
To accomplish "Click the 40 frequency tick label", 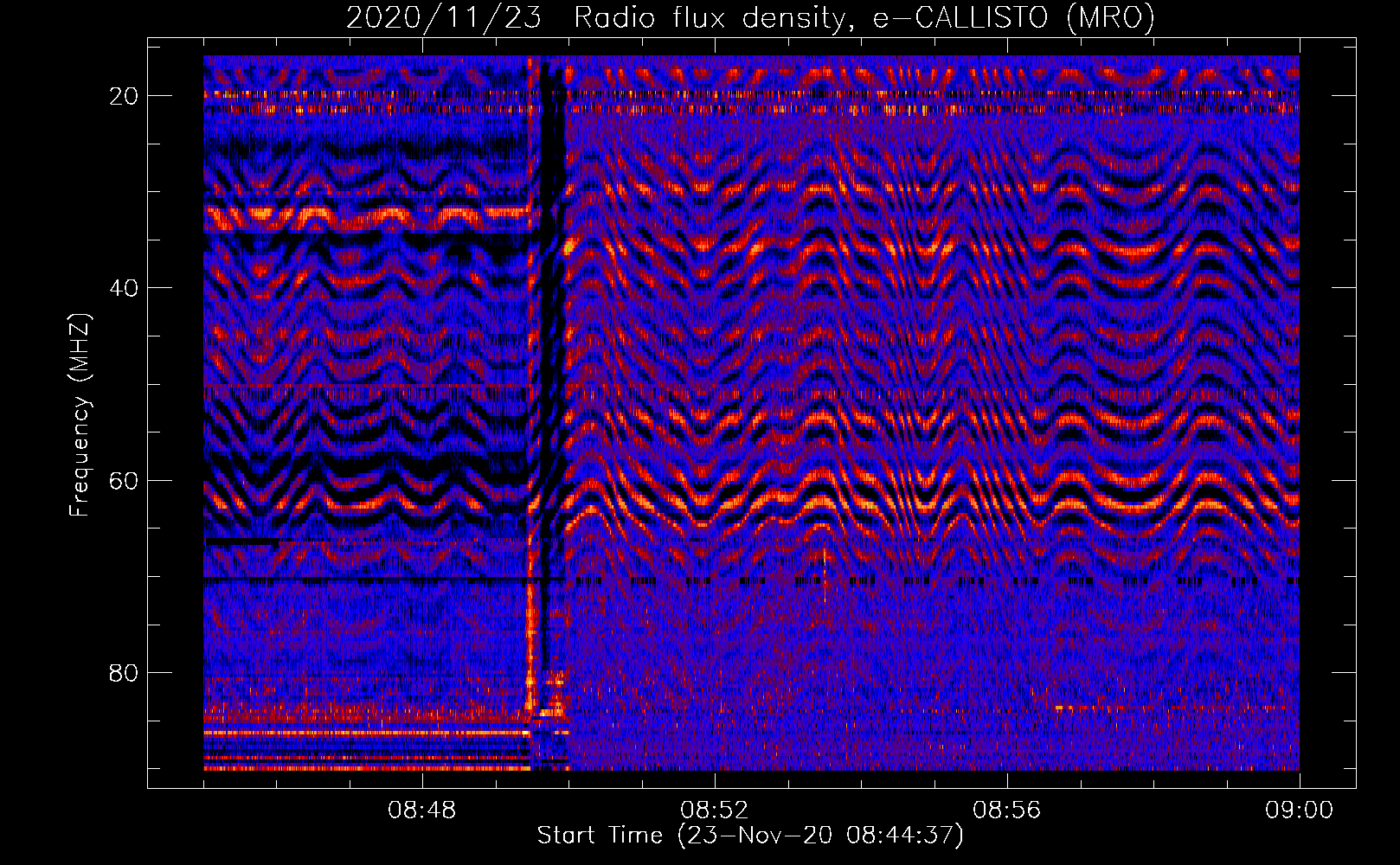I will click(125, 288).
